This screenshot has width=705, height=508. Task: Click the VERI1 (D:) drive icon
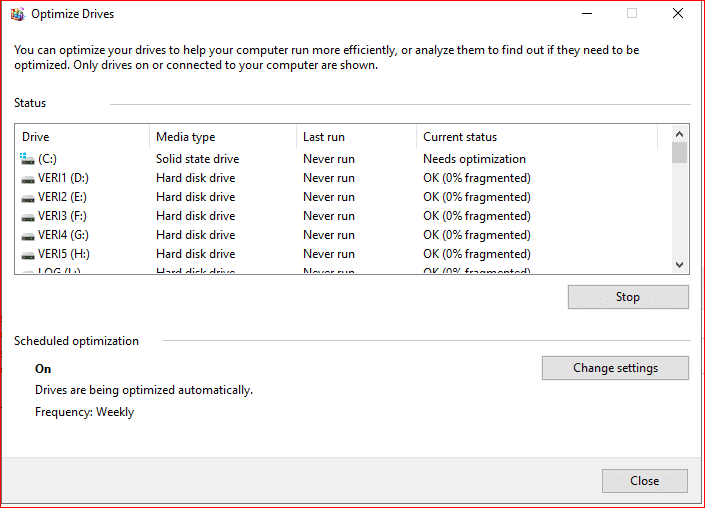(26, 178)
